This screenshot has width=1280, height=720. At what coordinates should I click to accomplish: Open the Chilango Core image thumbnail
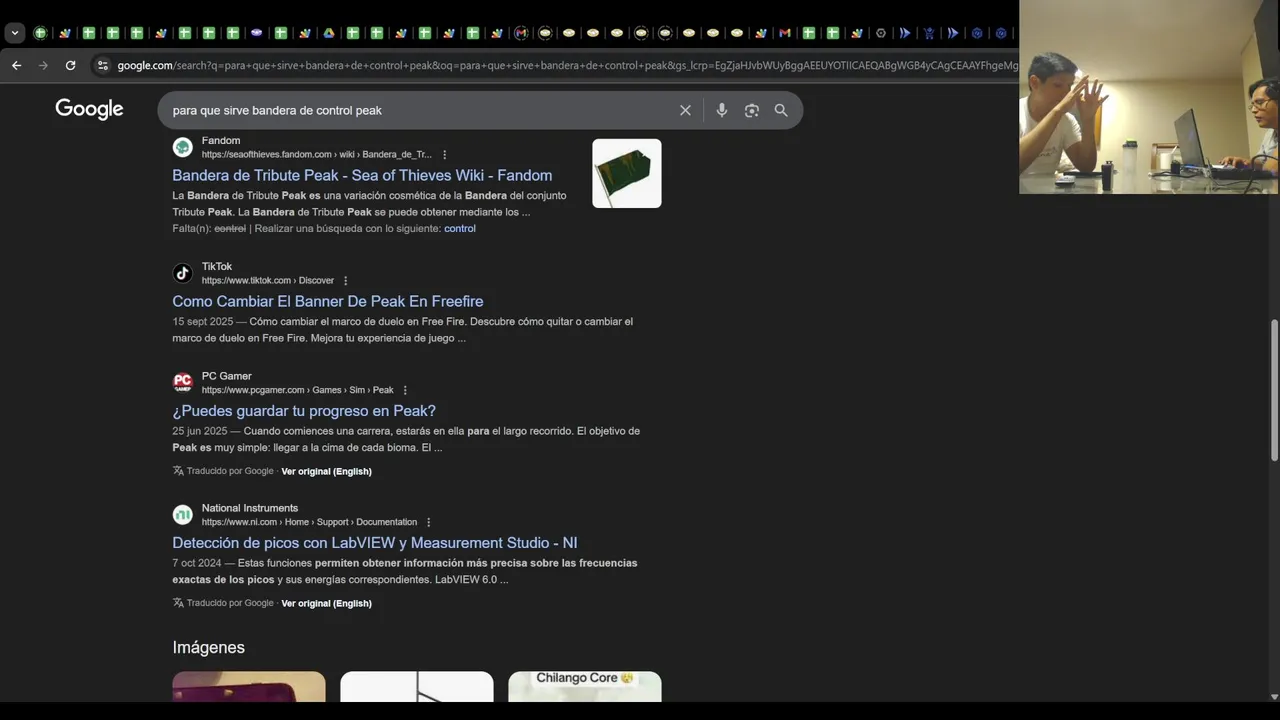585,686
